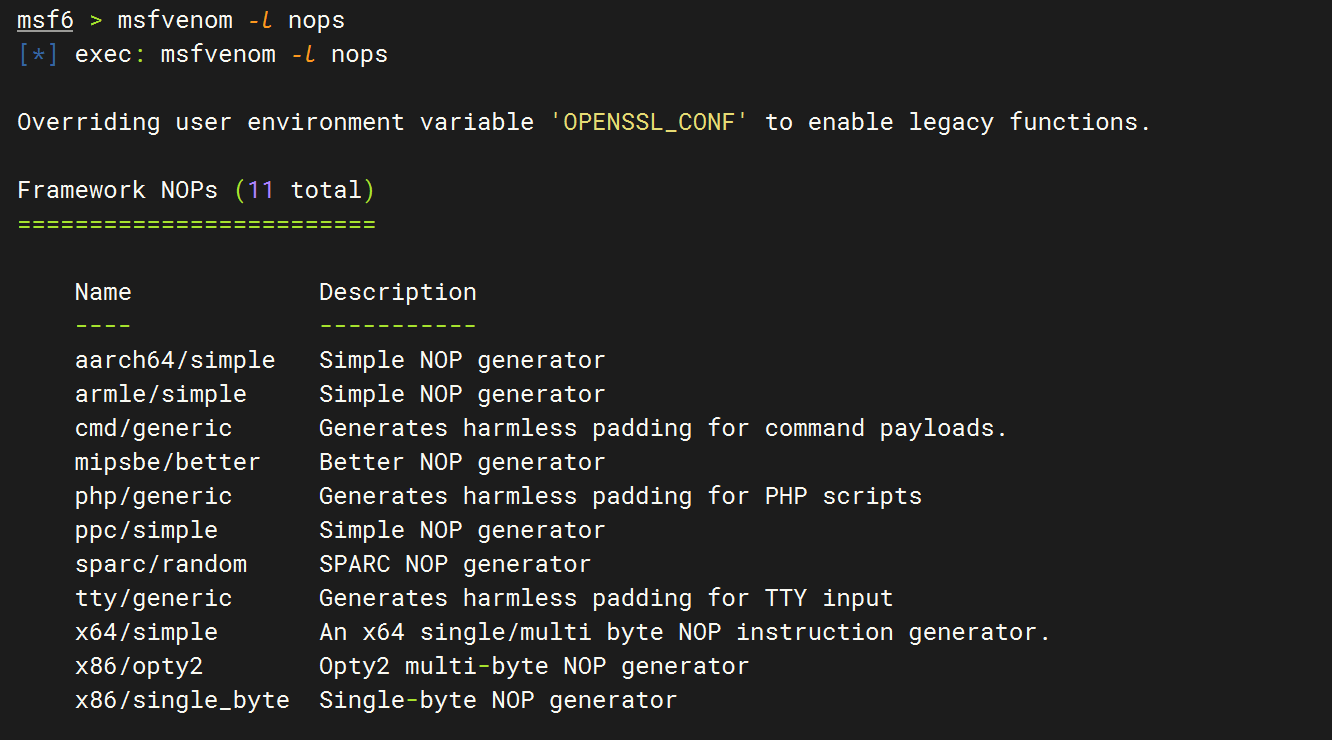This screenshot has height=740, width=1332.
Task: Select the x86/opty2 entry
Action: click(x=139, y=666)
